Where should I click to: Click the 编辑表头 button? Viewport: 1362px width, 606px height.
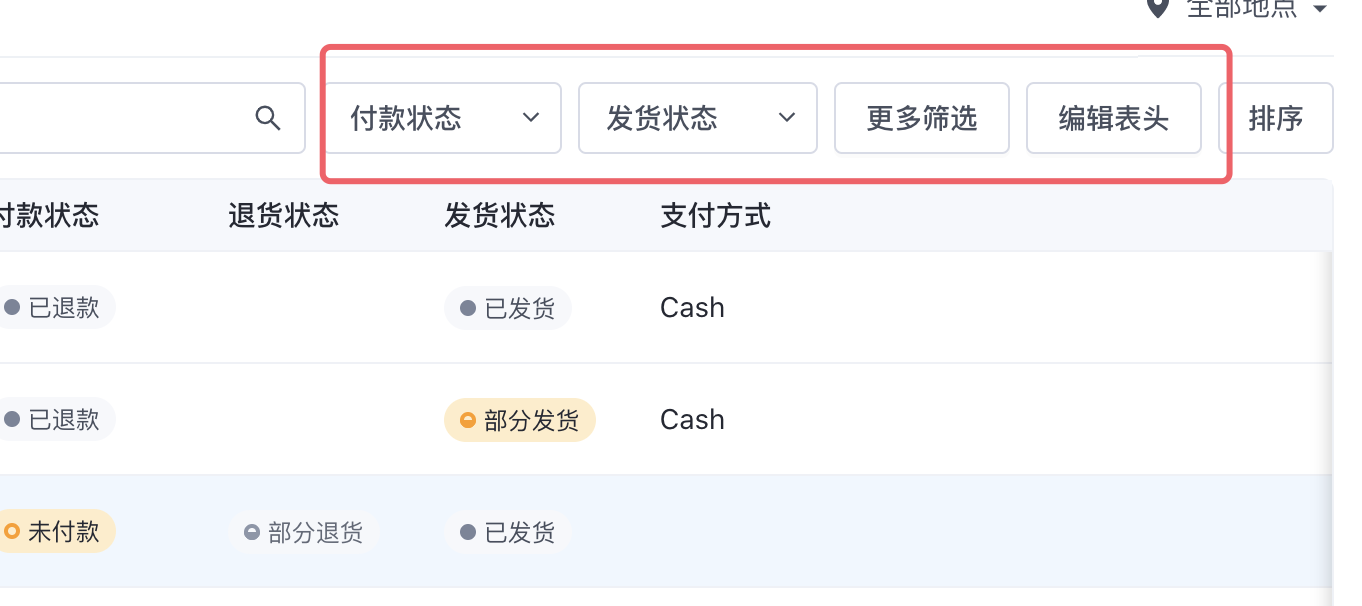(1114, 118)
